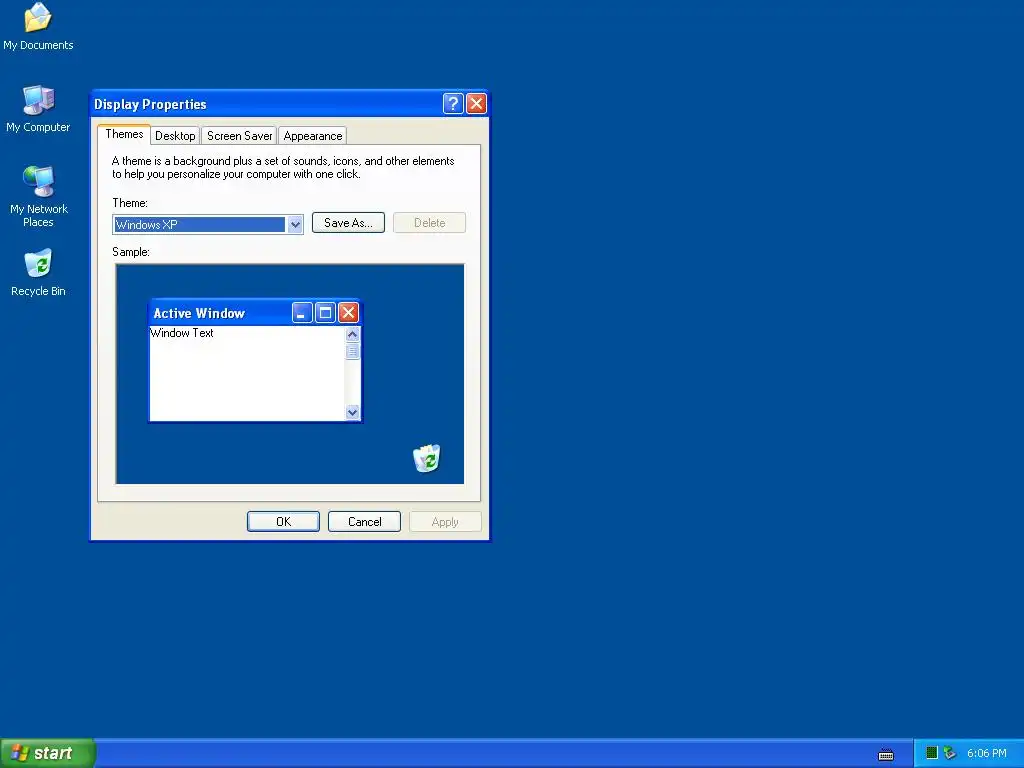This screenshot has height=768, width=1024.
Task: Click the 6:06 PM clock in the tray
Action: click(987, 753)
